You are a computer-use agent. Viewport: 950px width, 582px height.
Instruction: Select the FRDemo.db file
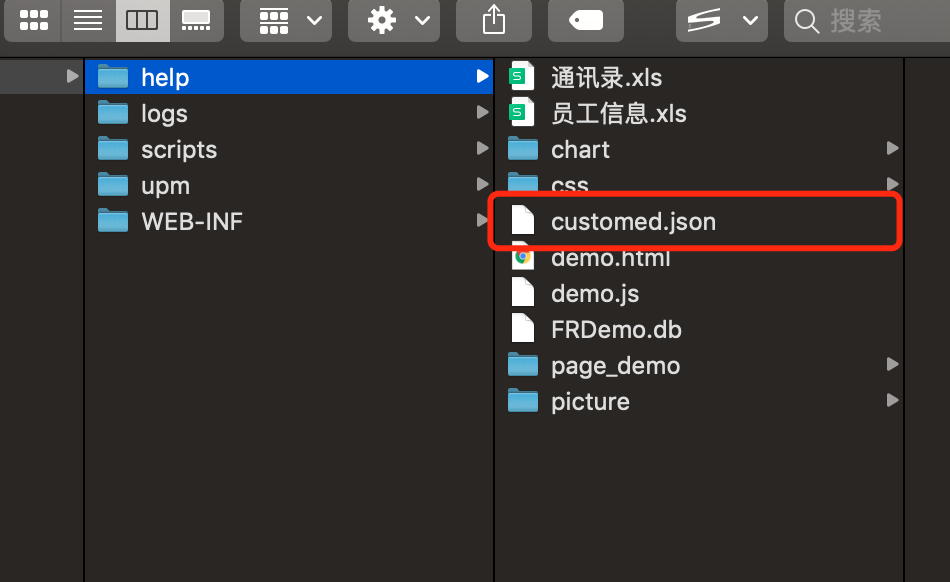(x=616, y=330)
